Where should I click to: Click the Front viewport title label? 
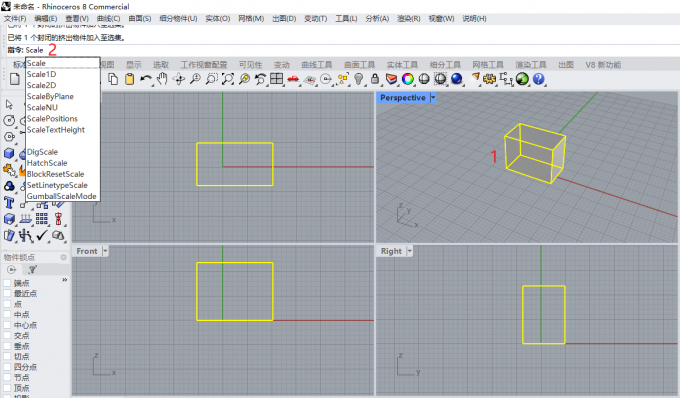[87, 251]
